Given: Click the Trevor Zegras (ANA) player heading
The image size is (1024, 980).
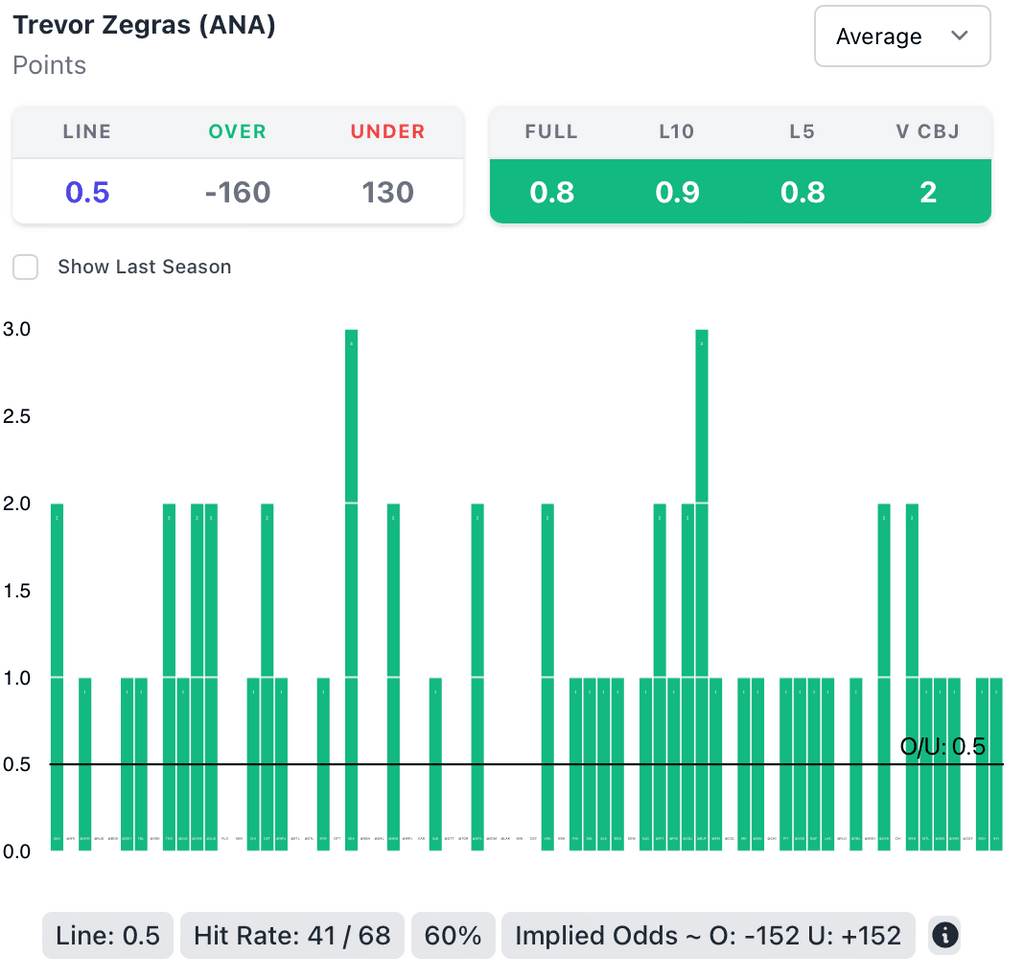Looking at the screenshot, I should [x=144, y=25].
